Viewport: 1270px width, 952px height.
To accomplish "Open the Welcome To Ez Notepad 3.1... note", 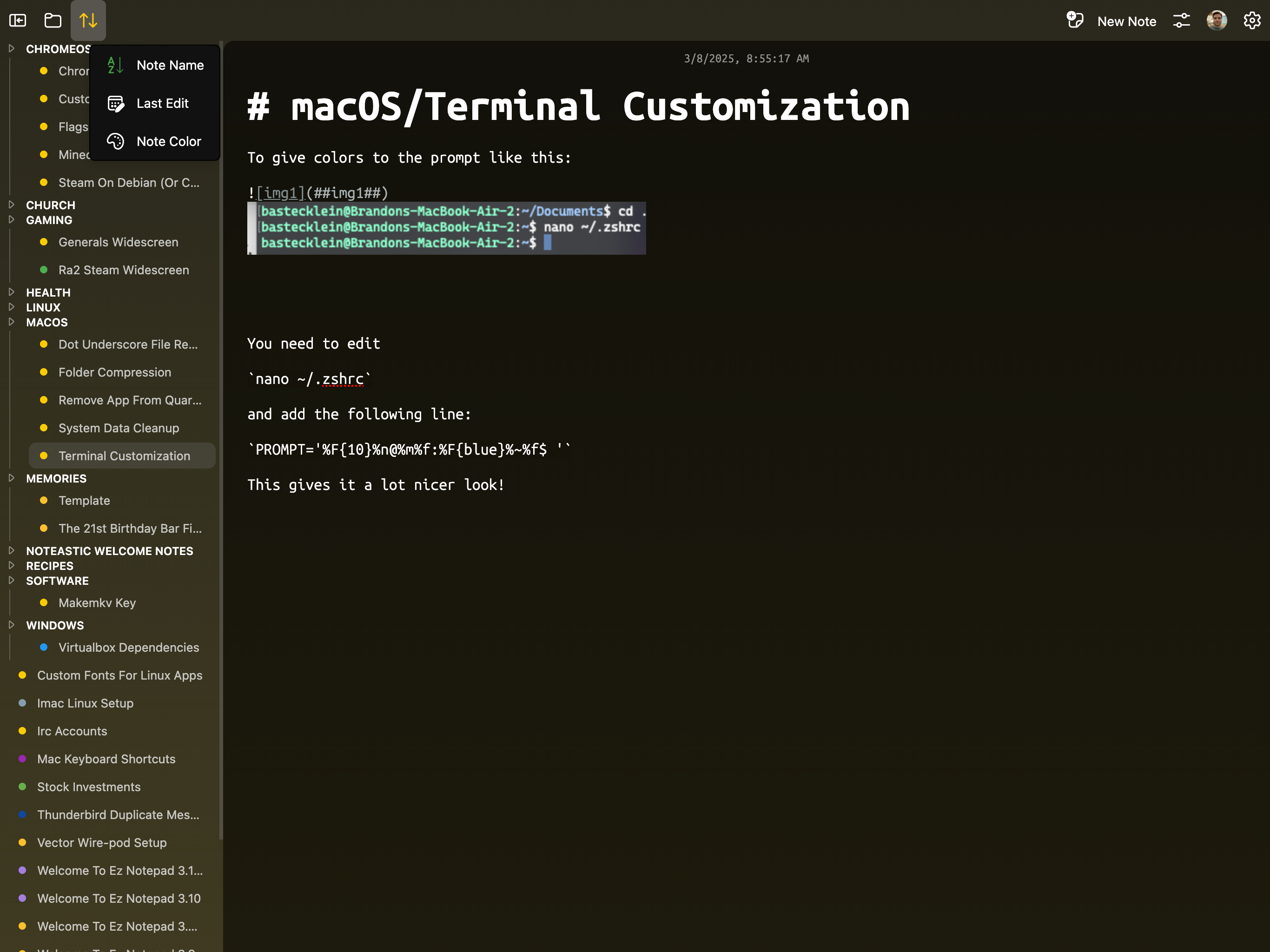I will click(112, 871).
